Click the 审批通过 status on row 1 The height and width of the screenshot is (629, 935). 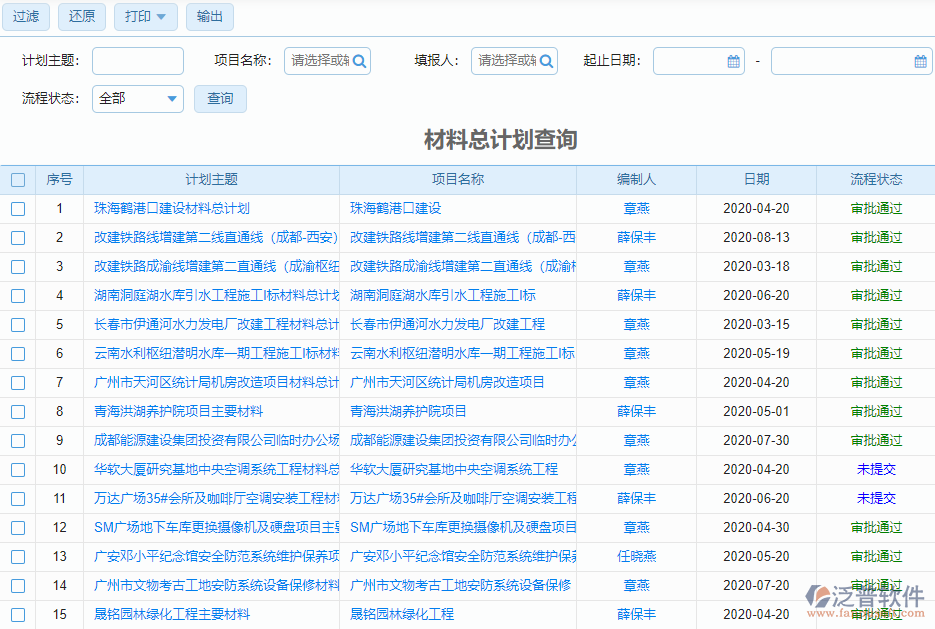[878, 207]
